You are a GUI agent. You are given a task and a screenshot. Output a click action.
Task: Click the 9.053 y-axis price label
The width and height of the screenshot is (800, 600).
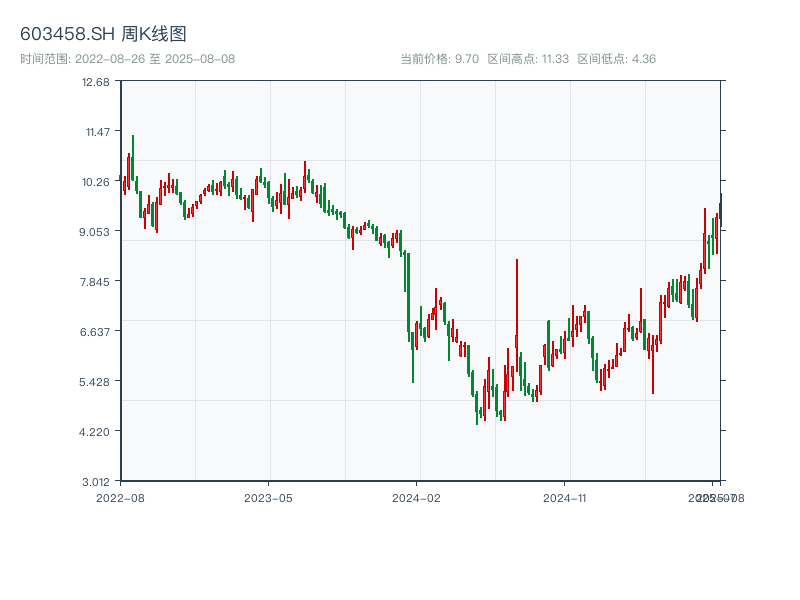tap(96, 231)
